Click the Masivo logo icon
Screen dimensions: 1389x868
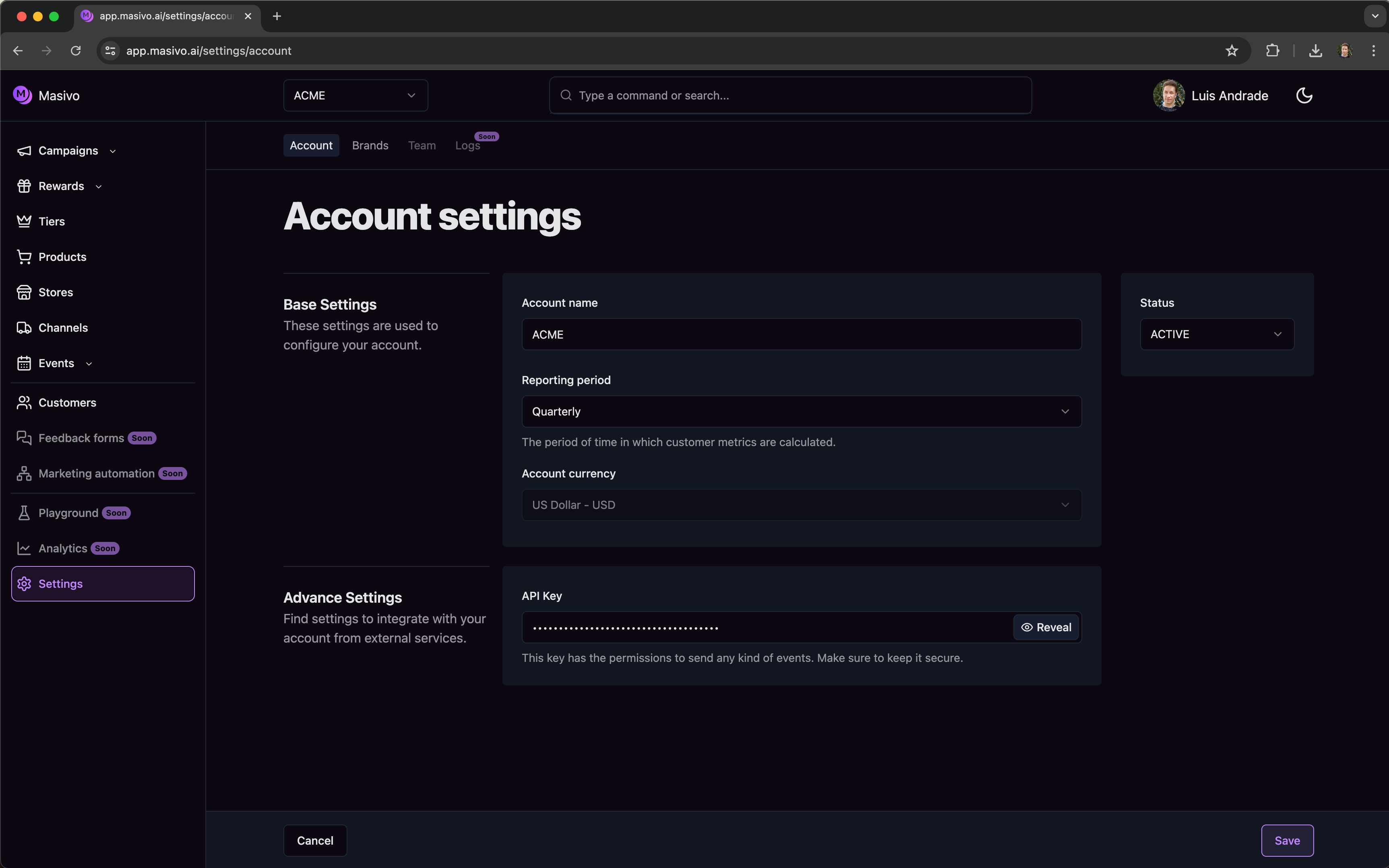23,95
